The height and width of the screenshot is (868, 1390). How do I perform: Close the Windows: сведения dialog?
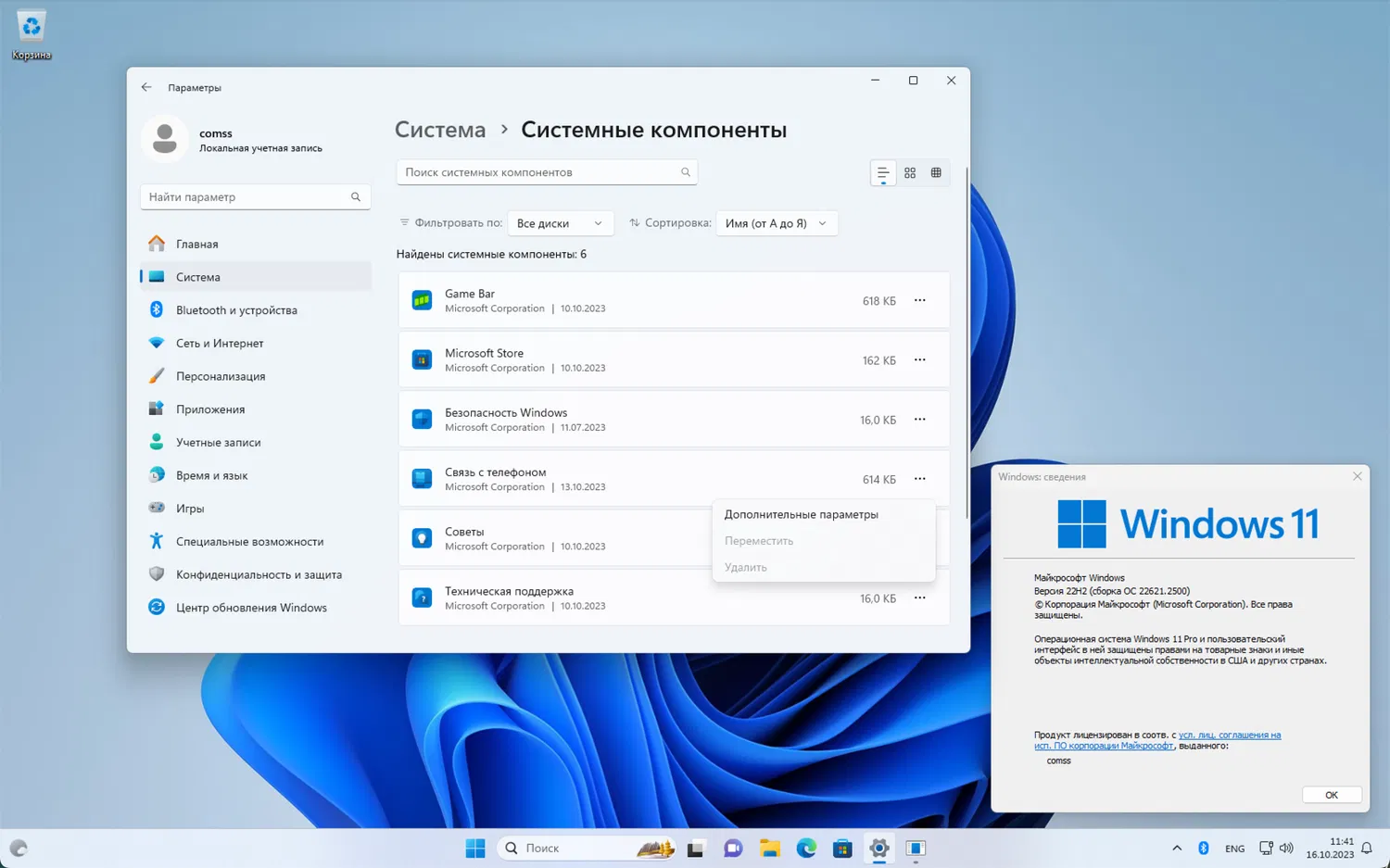coord(1358,476)
